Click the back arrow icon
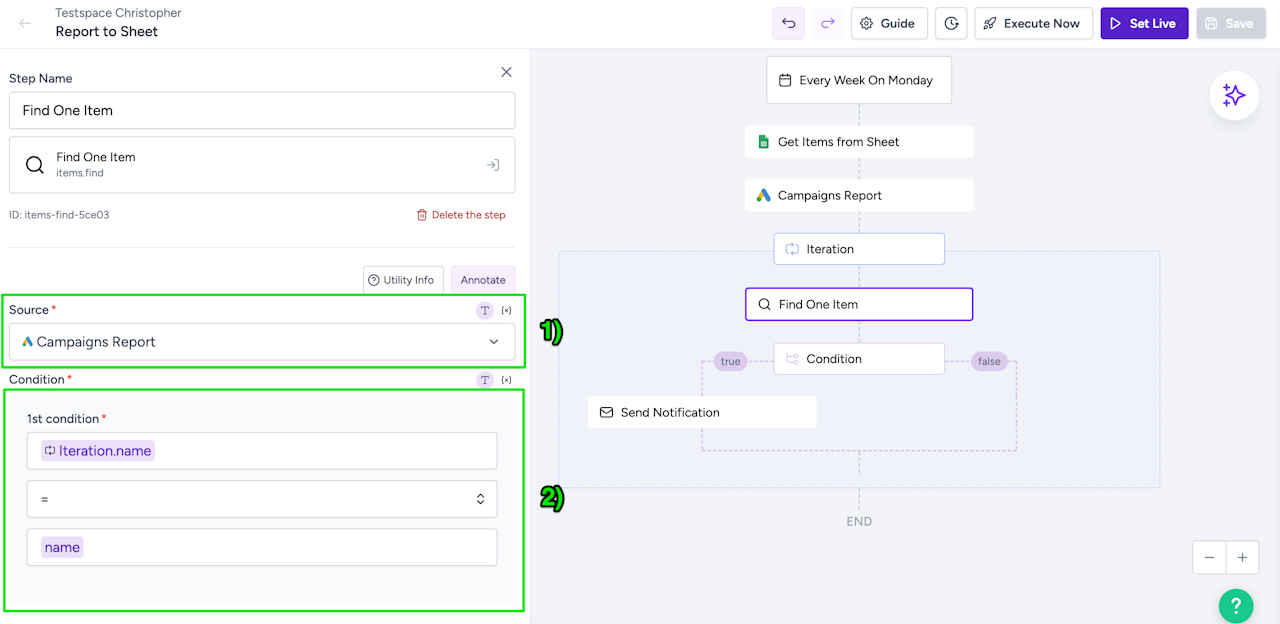 (25, 23)
